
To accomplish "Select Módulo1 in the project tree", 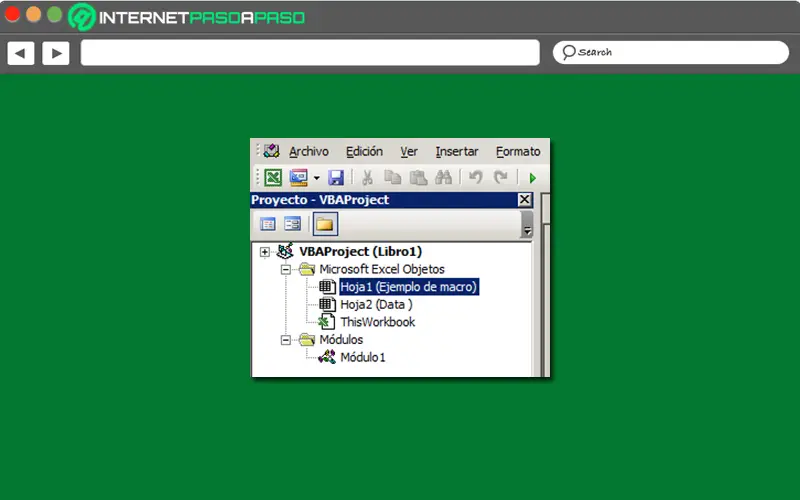I will (363, 357).
